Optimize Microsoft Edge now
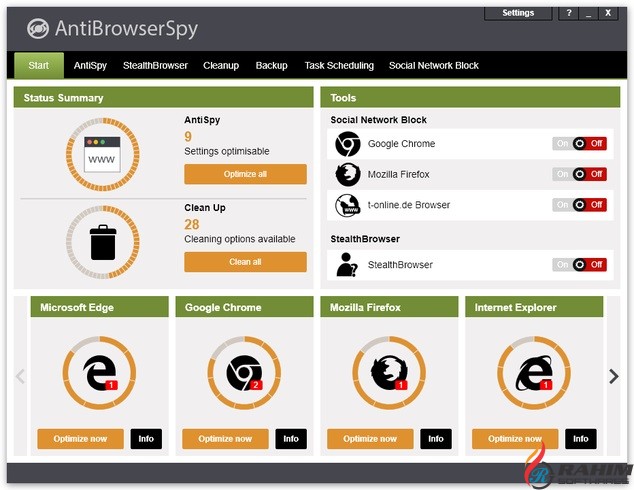The height and width of the screenshot is (490, 634). (80, 439)
